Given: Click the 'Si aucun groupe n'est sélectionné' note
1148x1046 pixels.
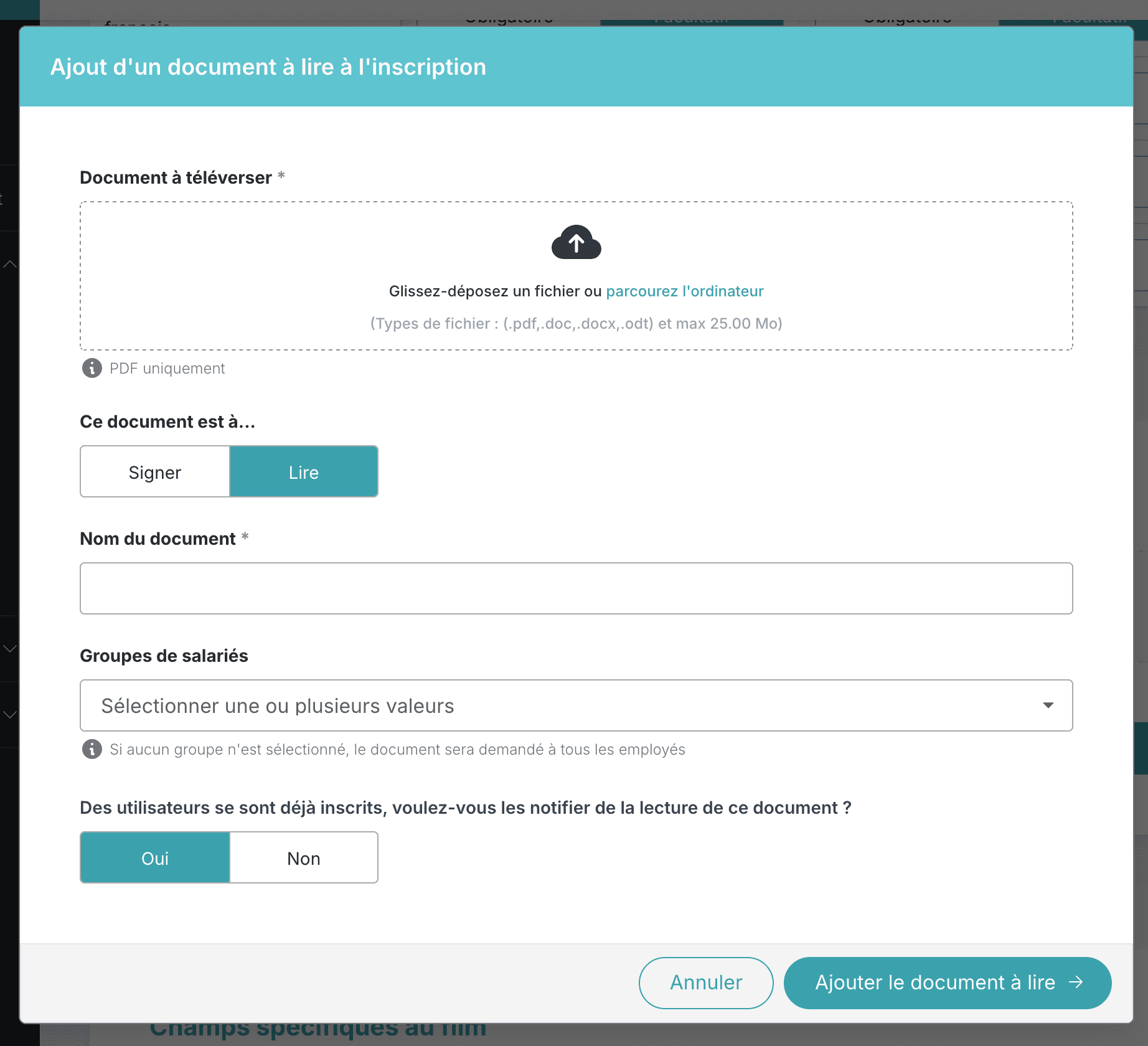Looking at the screenshot, I should pyautogui.click(x=397, y=750).
